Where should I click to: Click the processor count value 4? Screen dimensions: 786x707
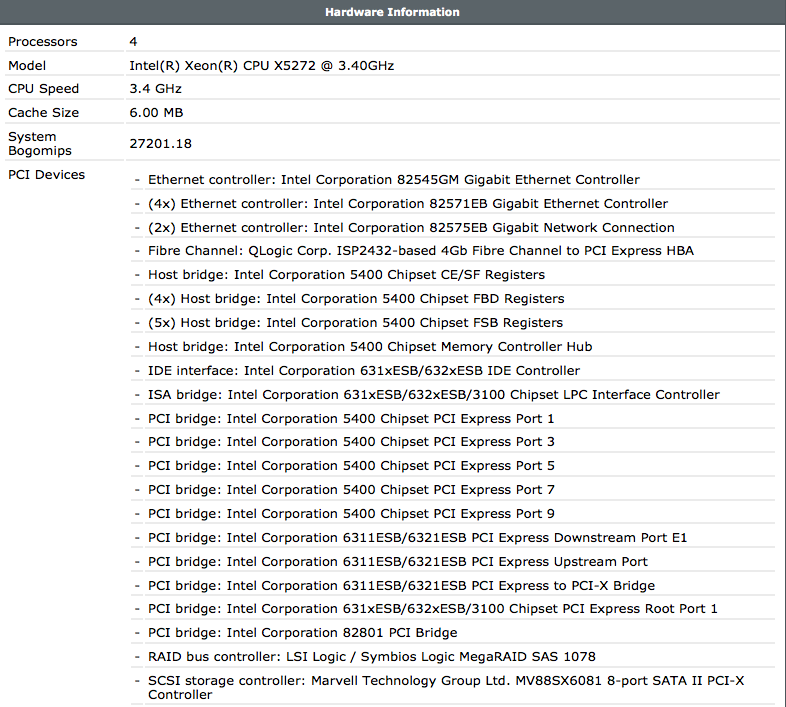pos(133,42)
